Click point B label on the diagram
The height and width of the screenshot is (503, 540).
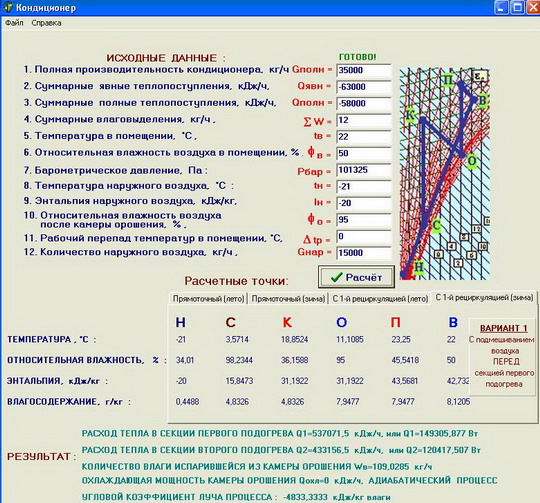point(482,101)
